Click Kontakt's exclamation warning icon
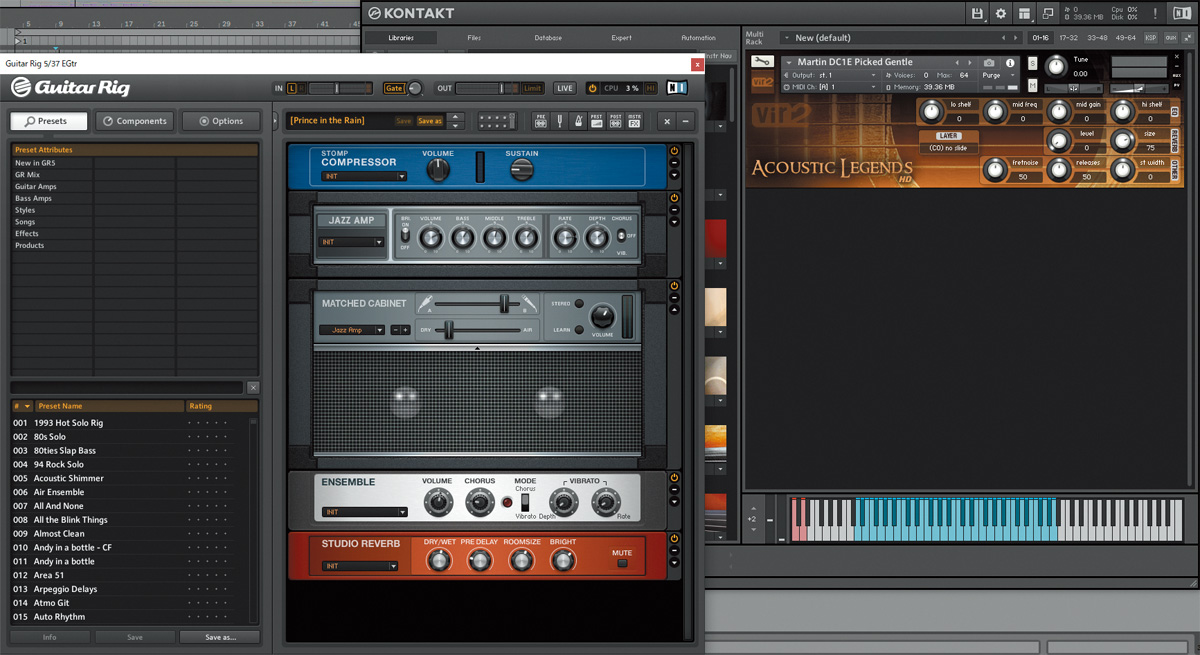This screenshot has height=655, width=1200. [1154, 13]
